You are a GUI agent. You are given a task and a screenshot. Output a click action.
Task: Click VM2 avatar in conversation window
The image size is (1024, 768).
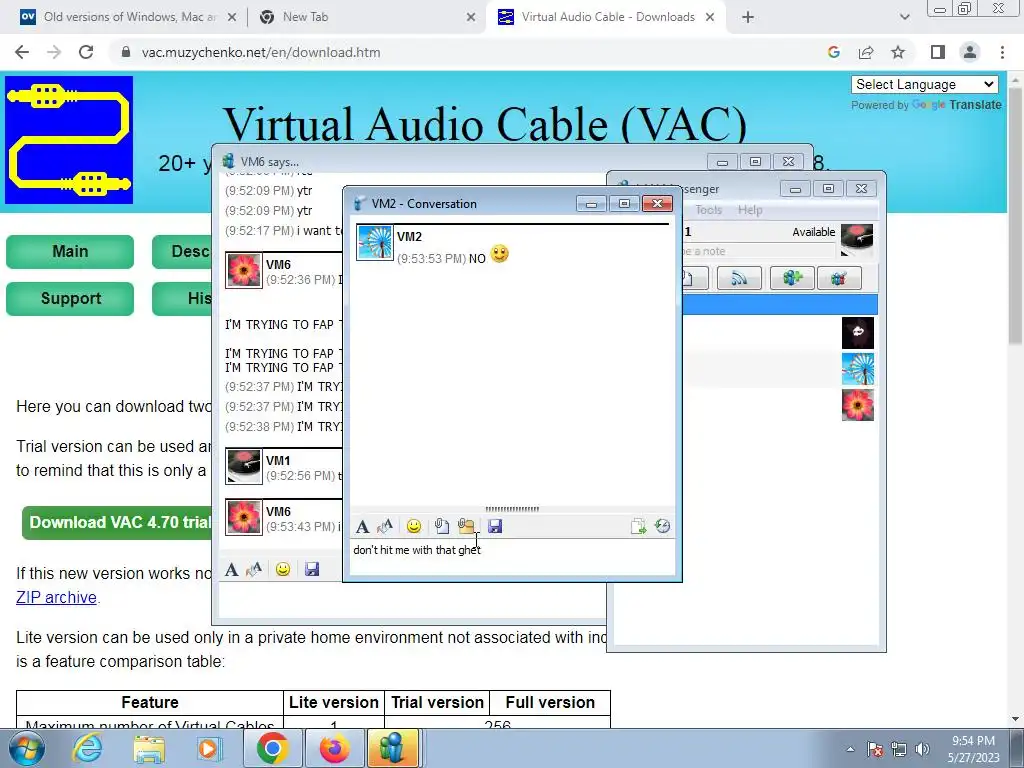(374, 242)
